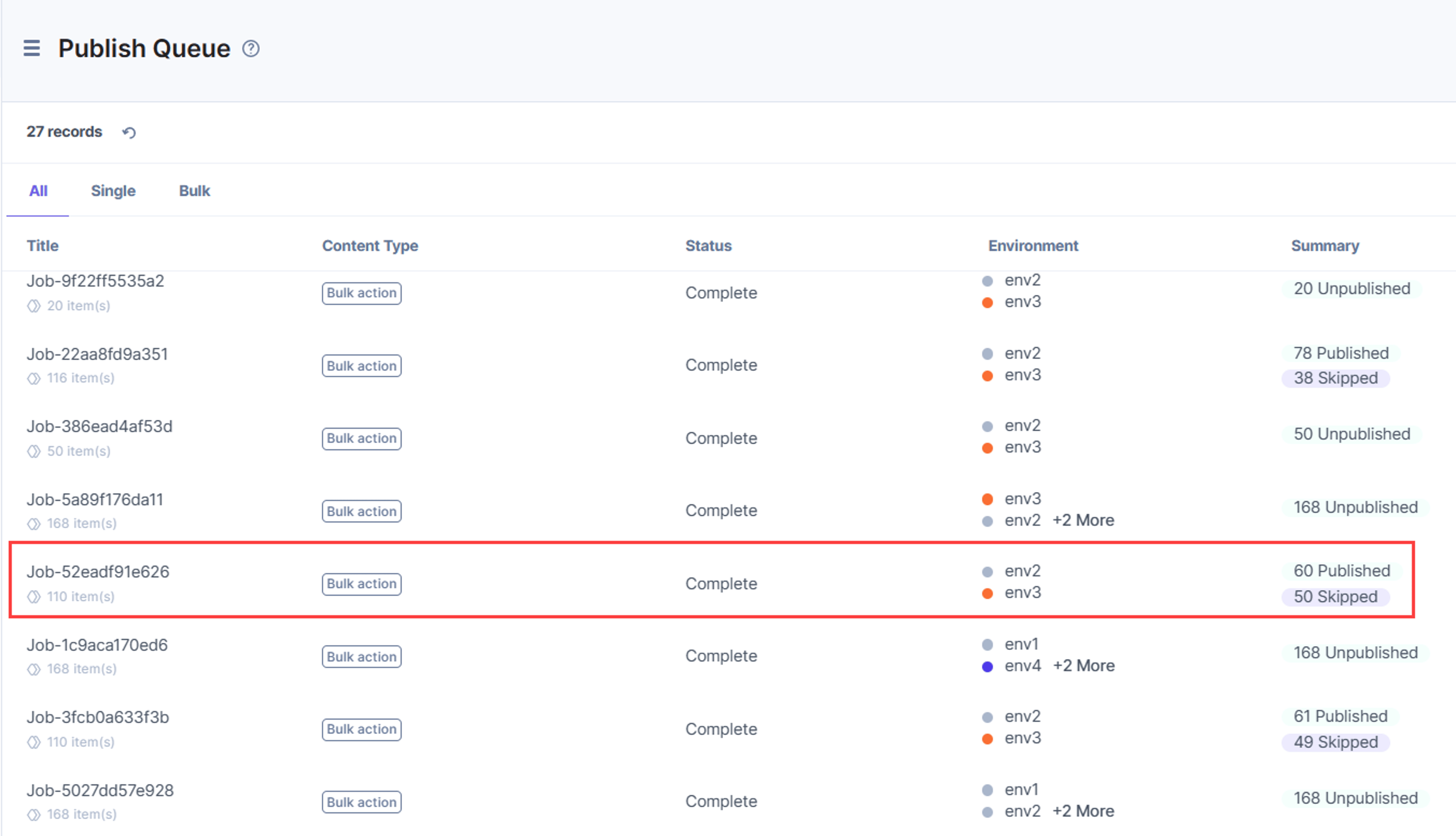
Task: Click the 78 Published summary badge
Action: (x=1341, y=353)
